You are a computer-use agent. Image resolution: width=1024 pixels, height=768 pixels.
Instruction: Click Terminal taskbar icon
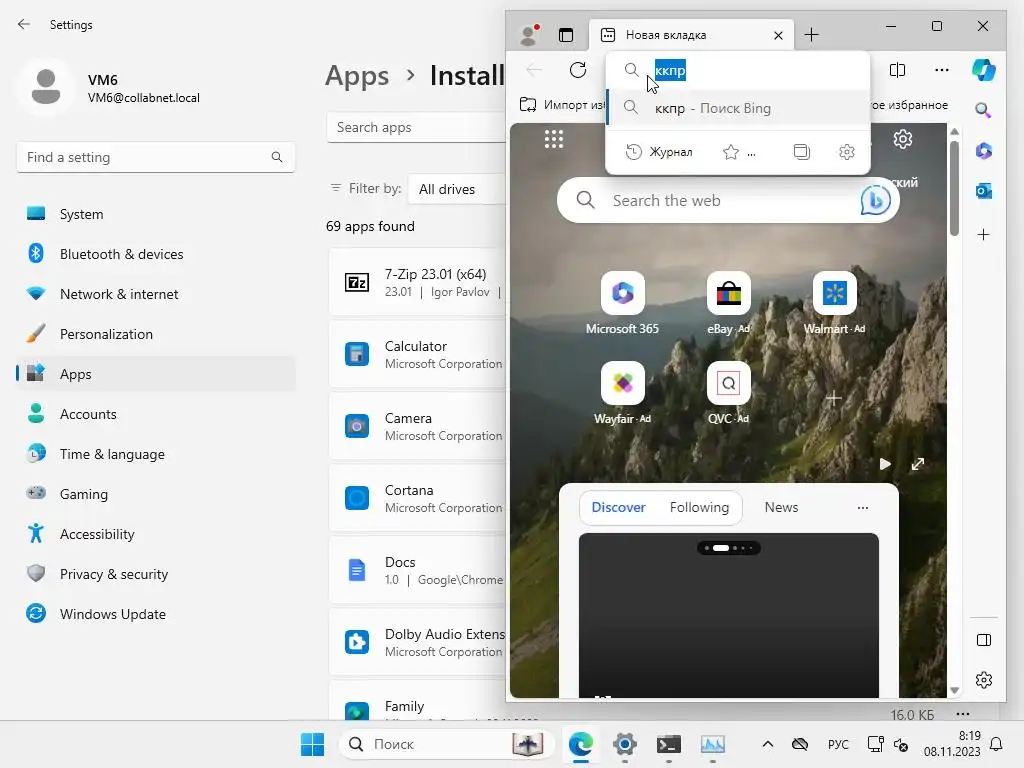[669, 744]
